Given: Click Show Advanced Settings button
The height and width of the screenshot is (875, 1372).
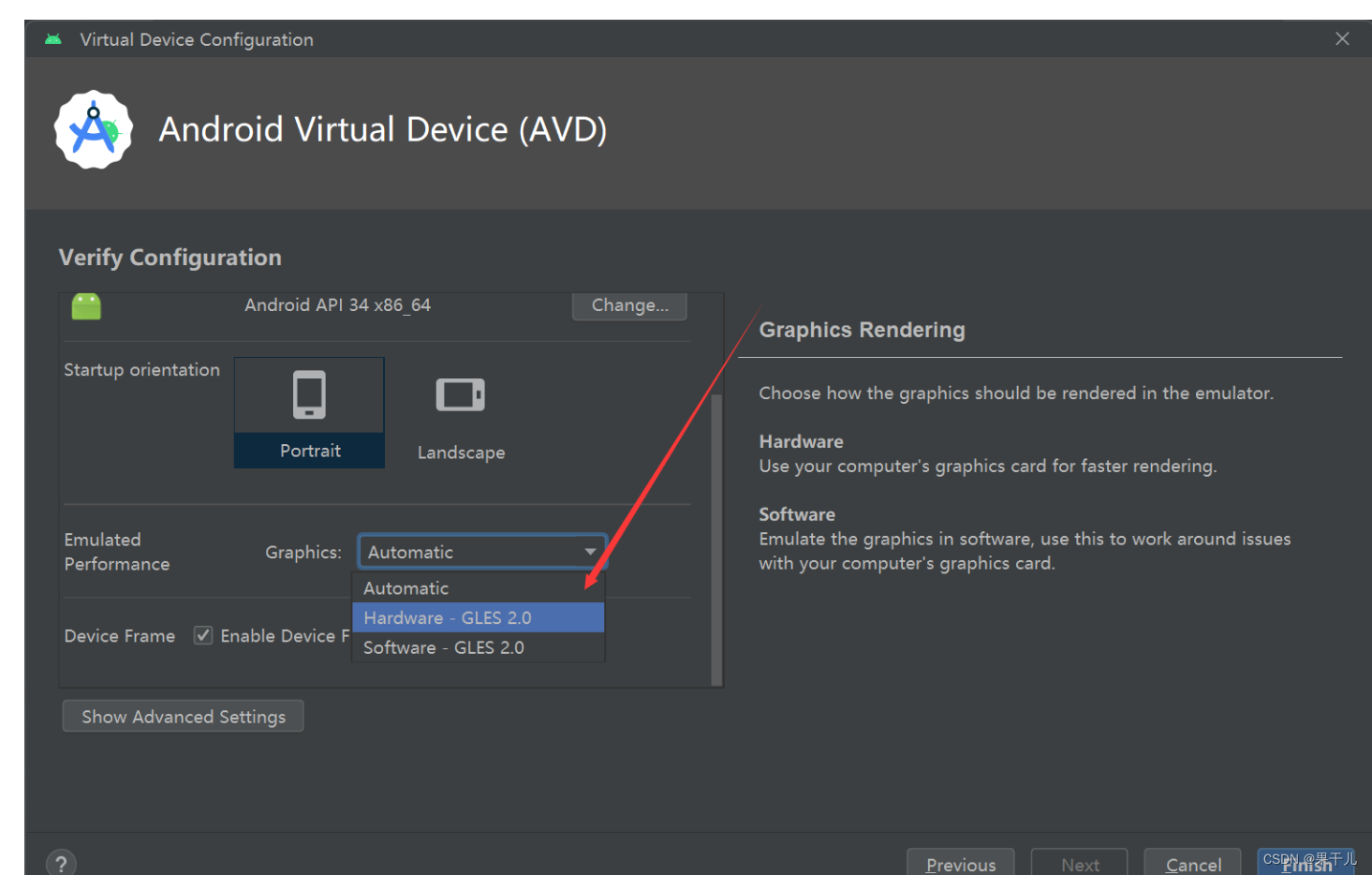Looking at the screenshot, I should 183,717.
